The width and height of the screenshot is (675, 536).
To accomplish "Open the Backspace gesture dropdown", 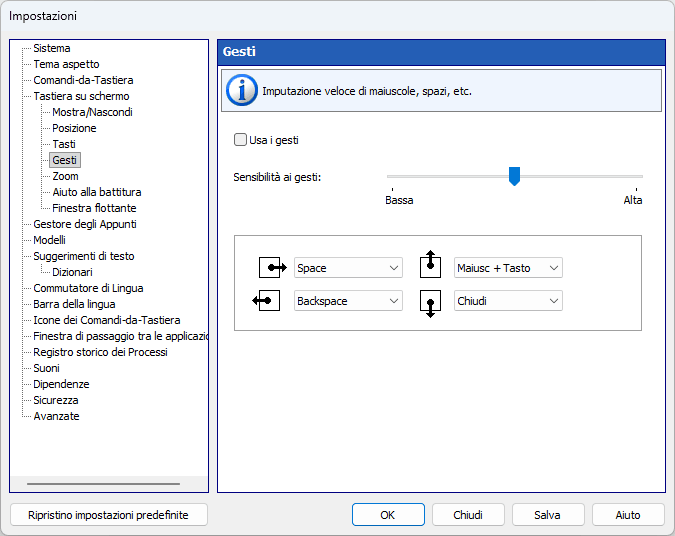I will click(348, 301).
